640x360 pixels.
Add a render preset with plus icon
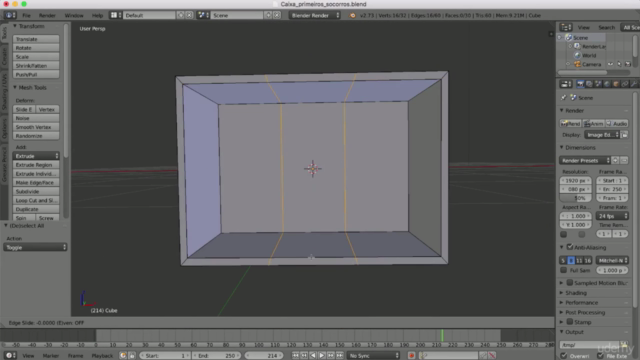pyautogui.click(x=615, y=160)
